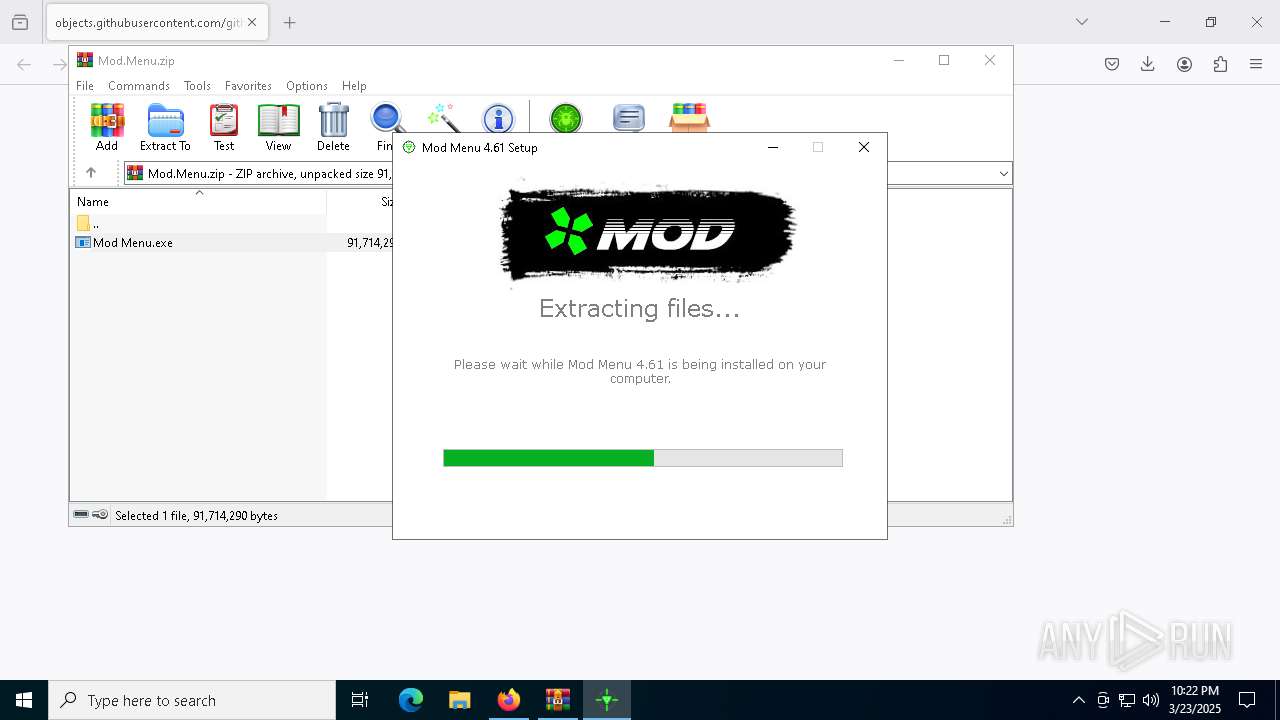
Task: Click the network tray icon
Action: 1127,700
